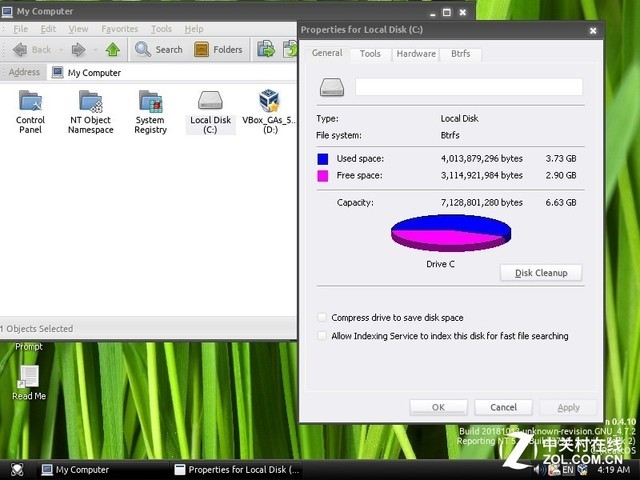Click the Btrfs file system value
This screenshot has height=480, width=640.
[x=450, y=135]
